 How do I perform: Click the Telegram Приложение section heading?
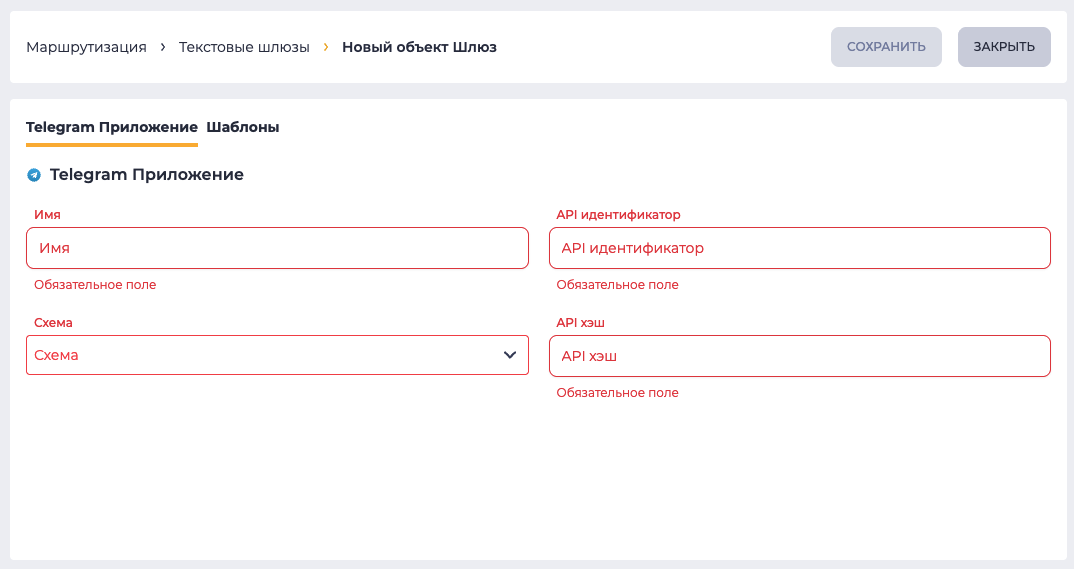click(147, 175)
